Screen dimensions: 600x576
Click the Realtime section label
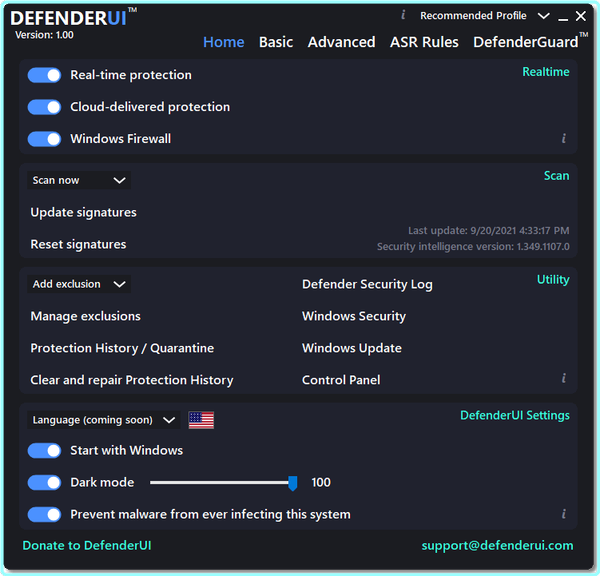[x=546, y=72]
